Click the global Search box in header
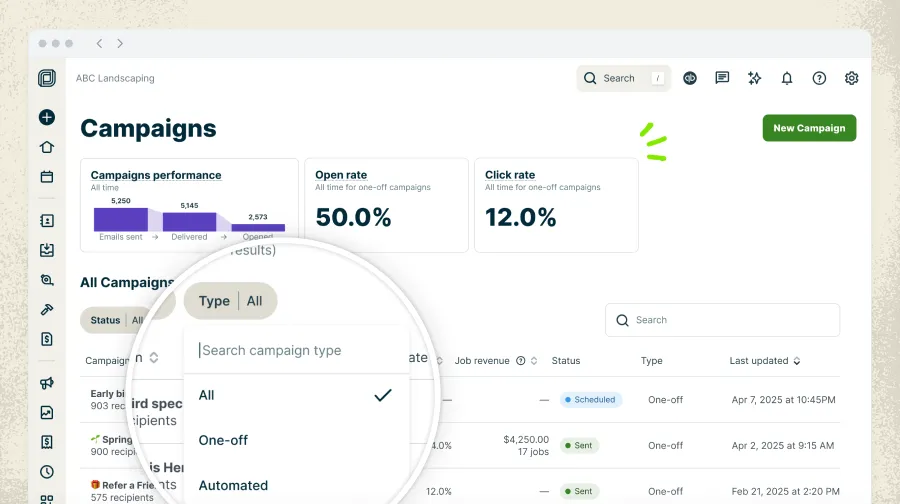The width and height of the screenshot is (900, 504). [624, 78]
